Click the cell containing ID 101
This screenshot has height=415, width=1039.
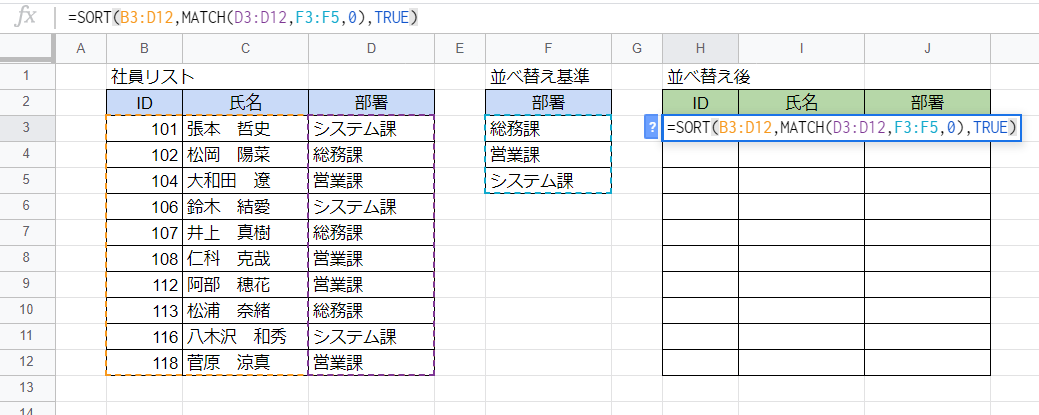click(144, 128)
